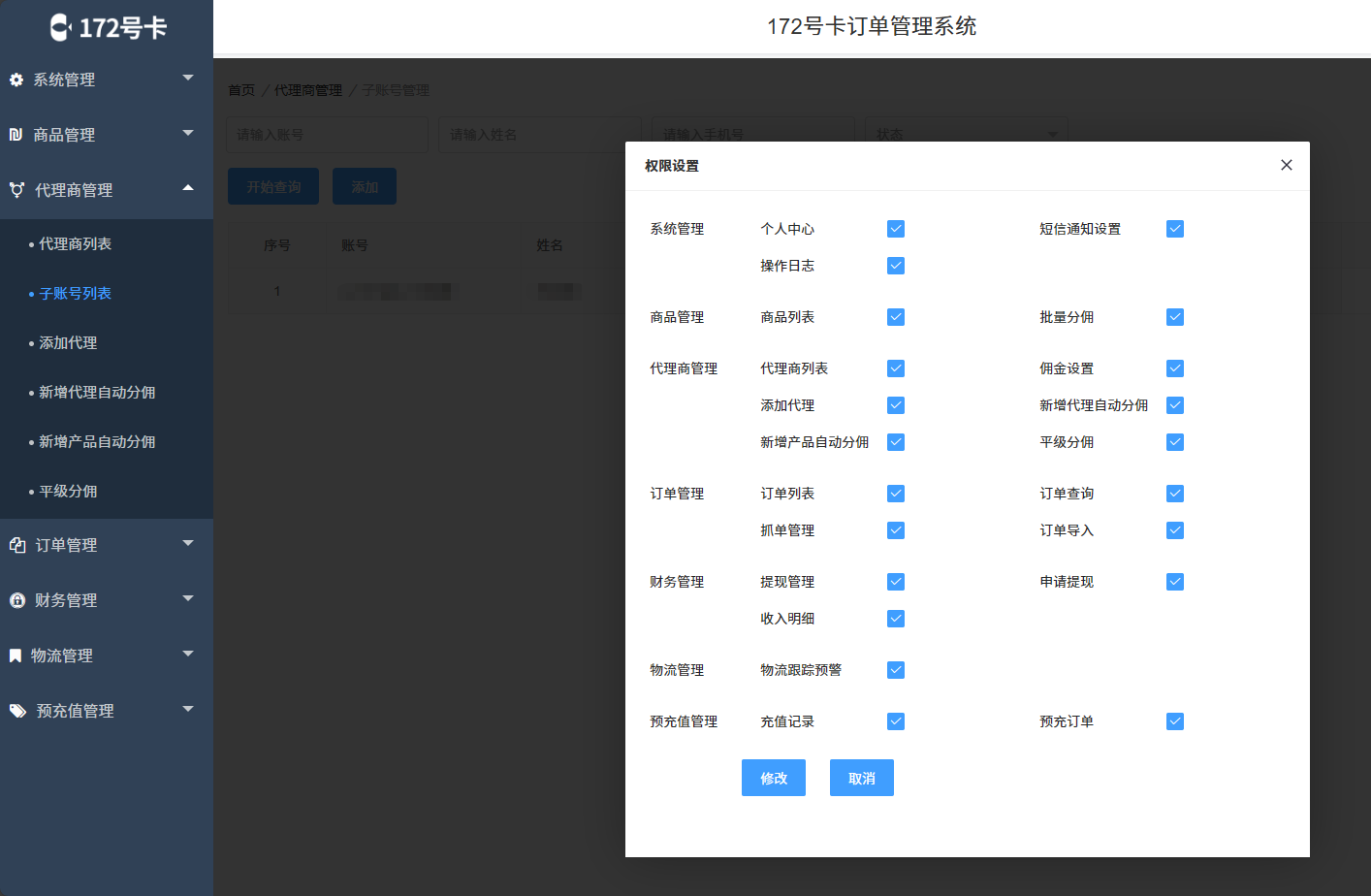The image size is (1371, 896).
Task: Click the 订单管理 sidebar icon
Action: [17, 545]
